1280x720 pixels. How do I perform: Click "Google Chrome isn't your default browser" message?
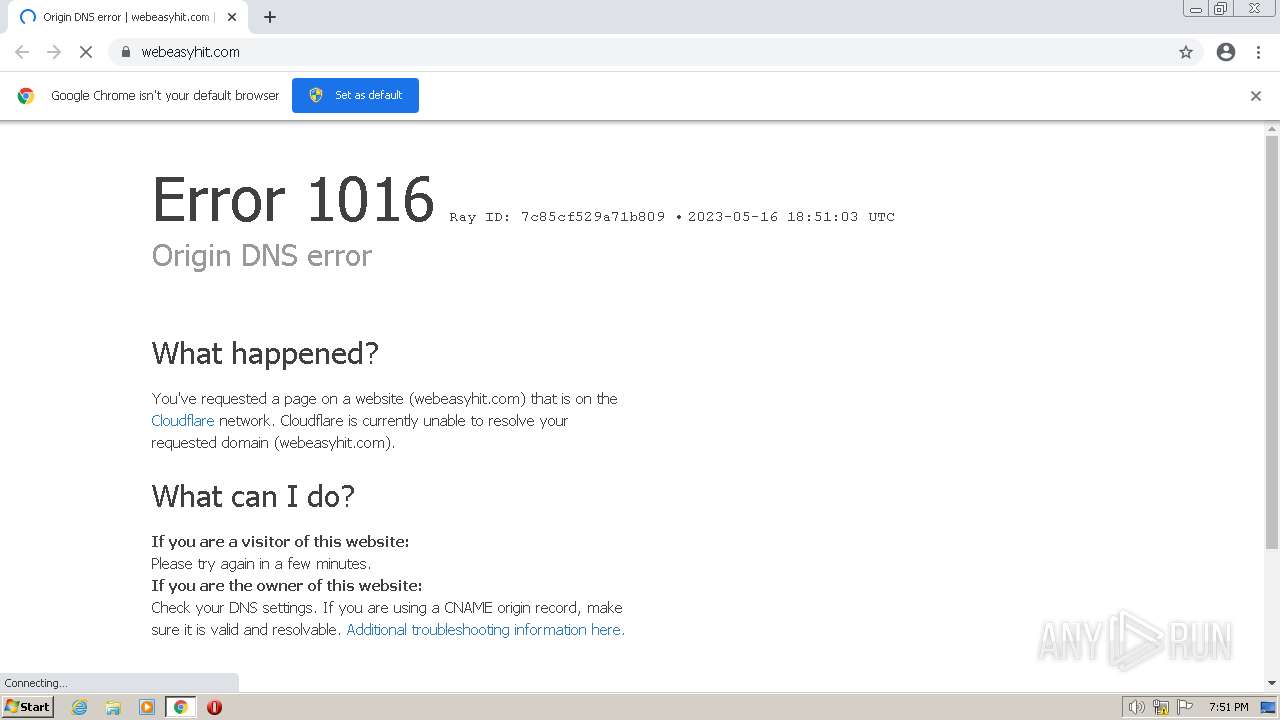click(x=165, y=96)
